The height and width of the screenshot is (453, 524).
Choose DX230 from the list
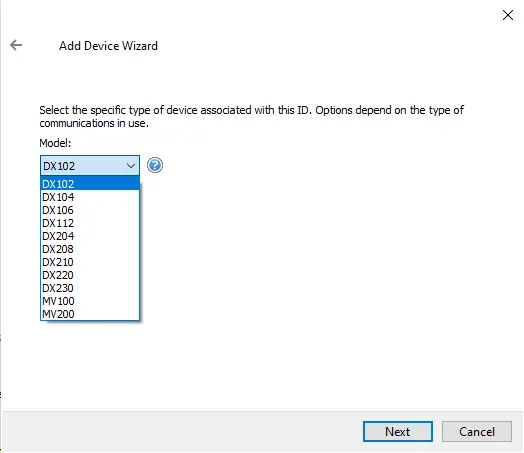[x=90, y=288]
